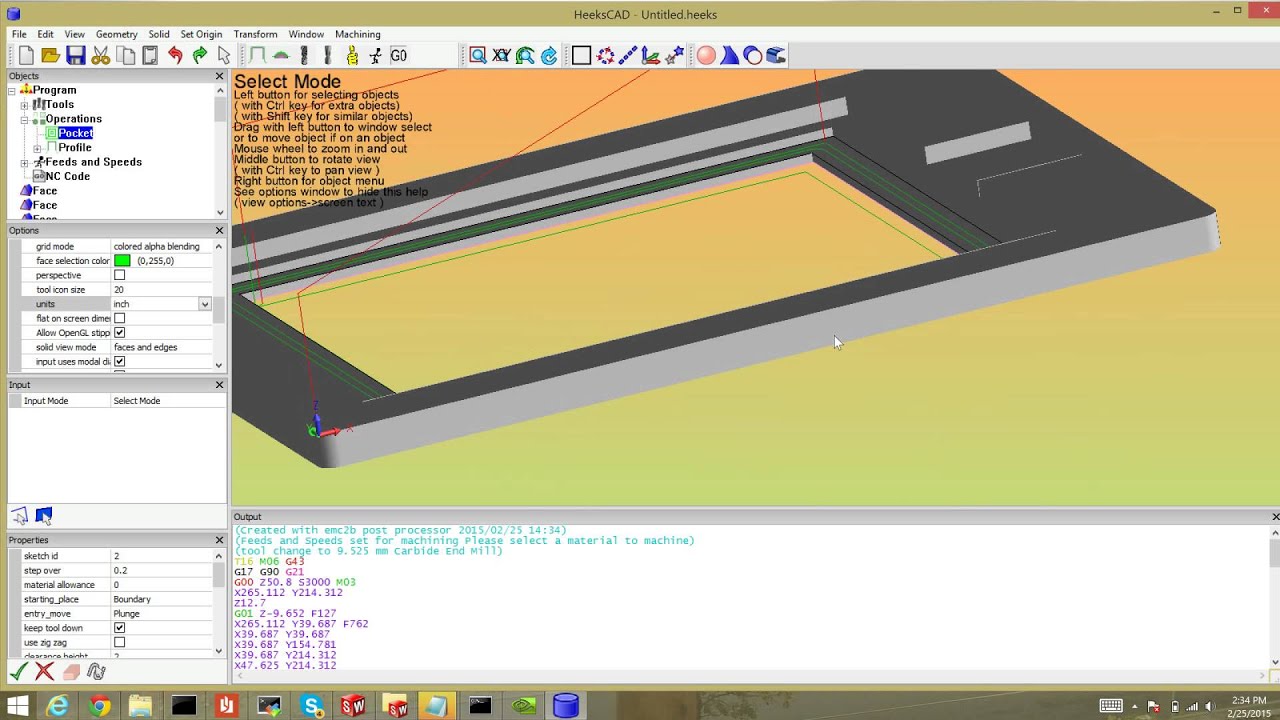Open Skype from the taskbar
1280x720 pixels.
pyautogui.click(x=311, y=706)
